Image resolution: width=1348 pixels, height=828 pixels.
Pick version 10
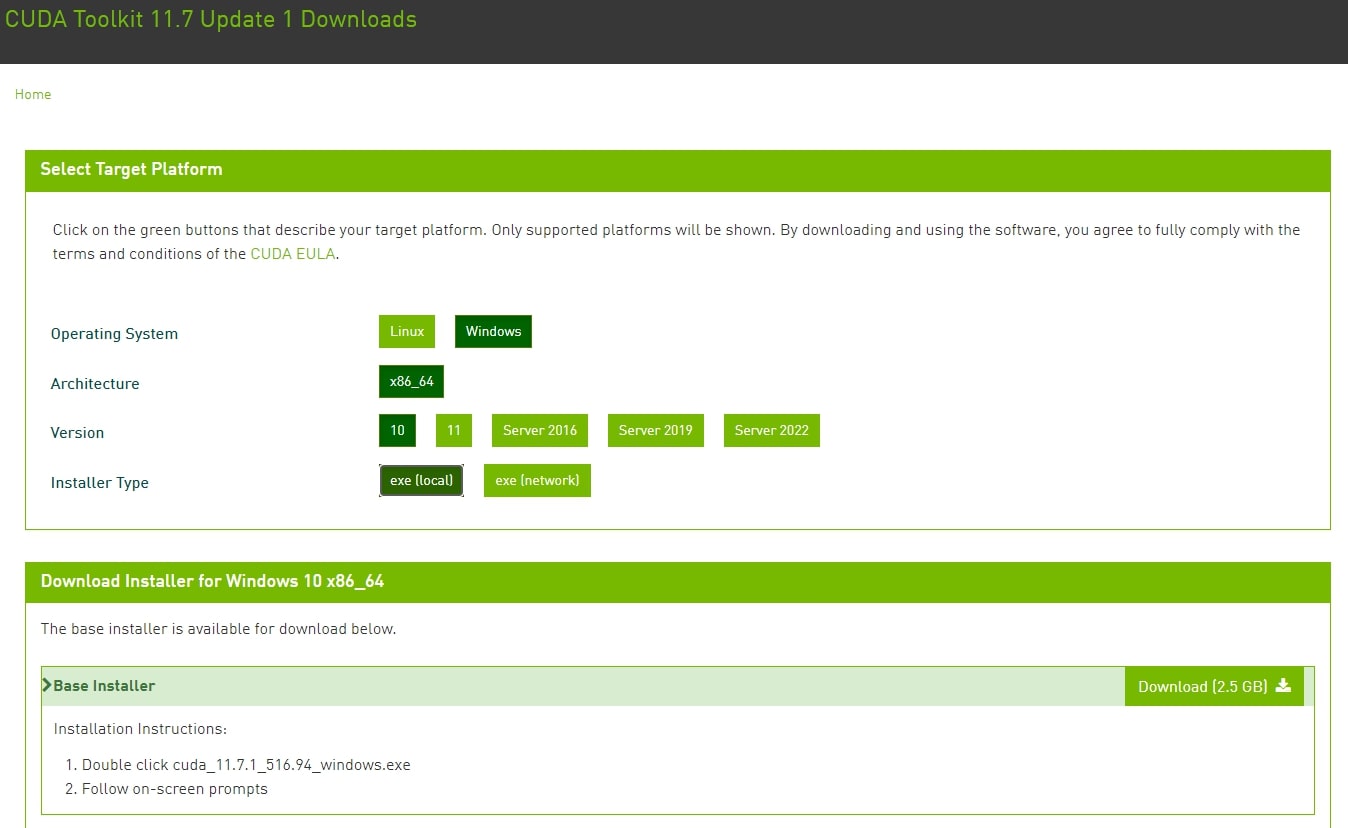(x=397, y=431)
